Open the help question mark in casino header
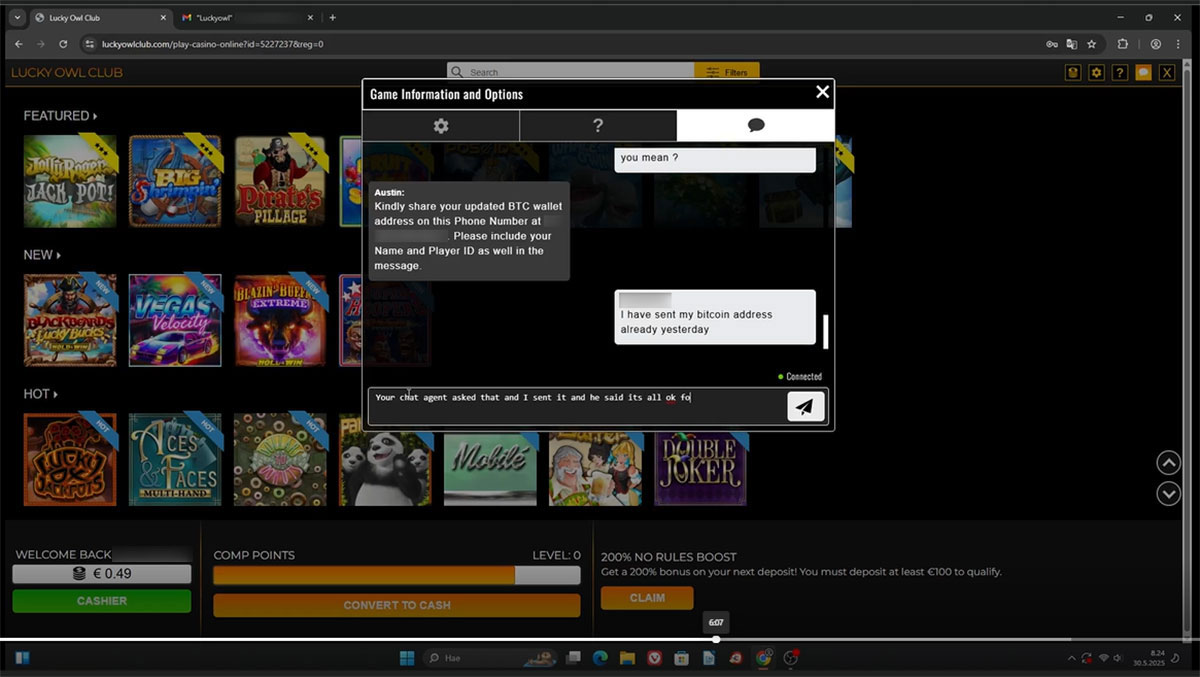 (x=1120, y=73)
